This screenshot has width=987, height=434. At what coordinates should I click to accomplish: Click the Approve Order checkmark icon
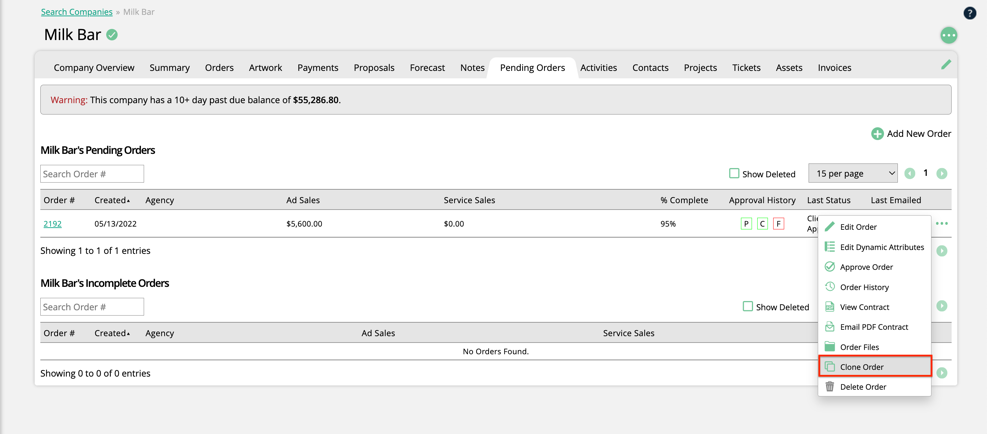pos(830,267)
